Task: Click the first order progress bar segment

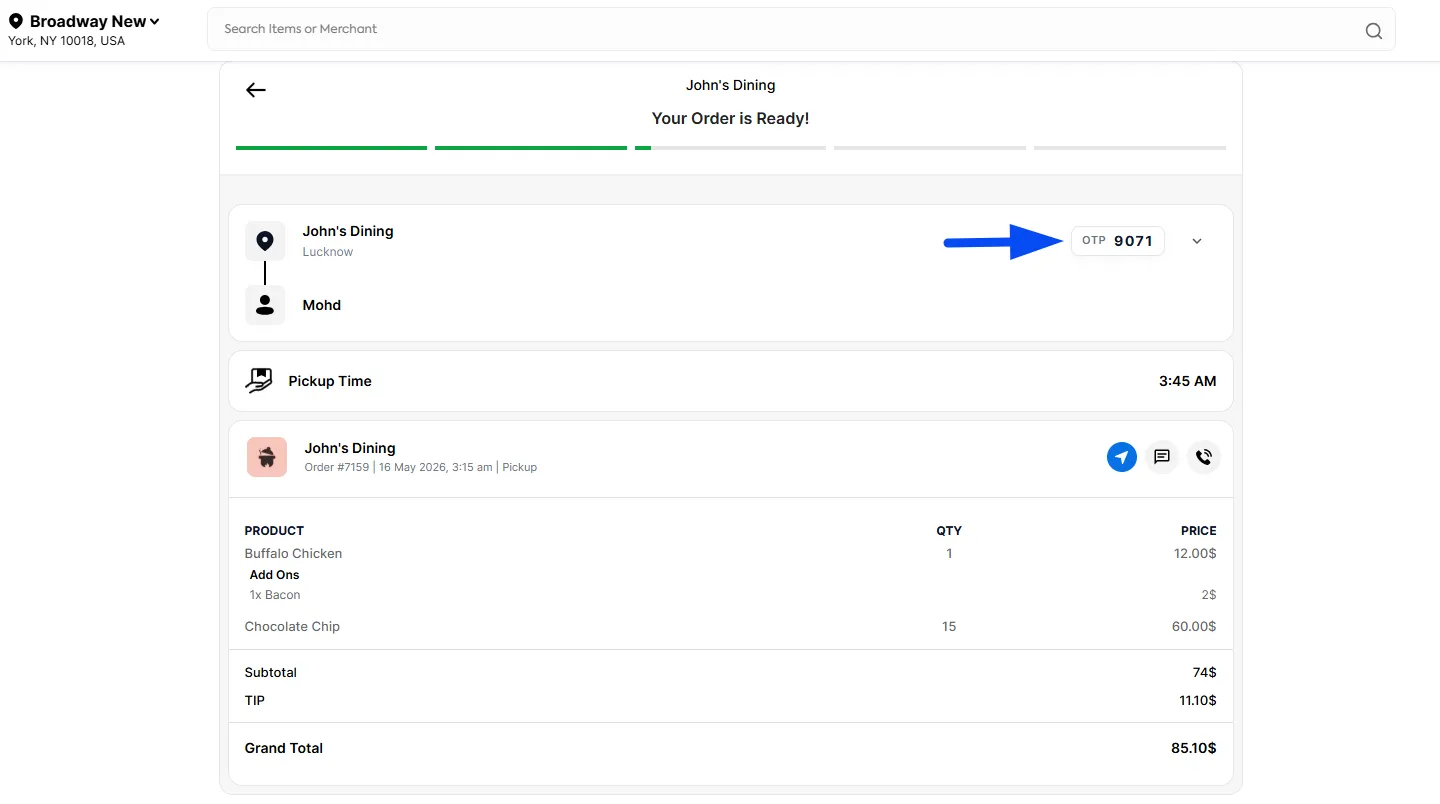Action: click(332, 148)
